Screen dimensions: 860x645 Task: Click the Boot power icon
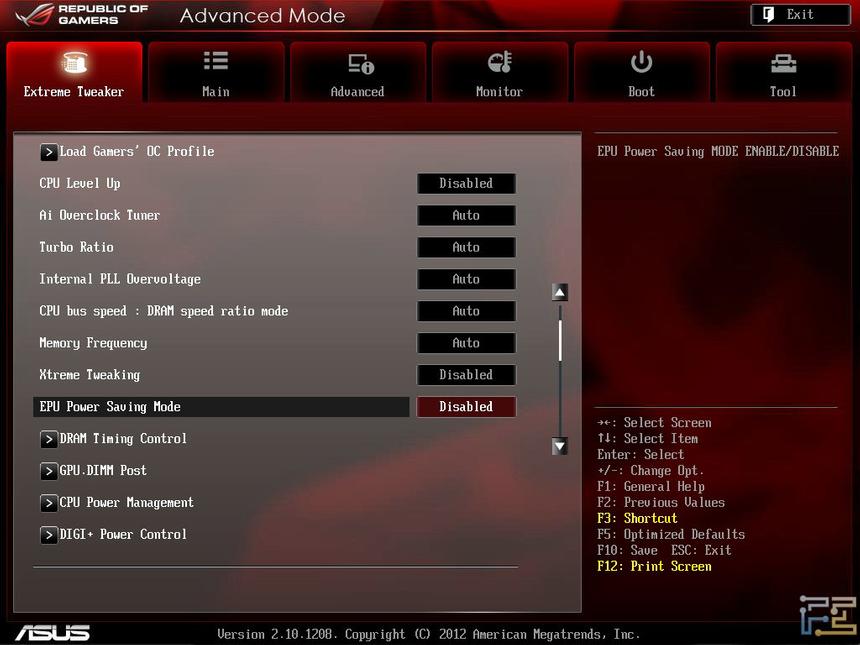pyautogui.click(x=641, y=63)
